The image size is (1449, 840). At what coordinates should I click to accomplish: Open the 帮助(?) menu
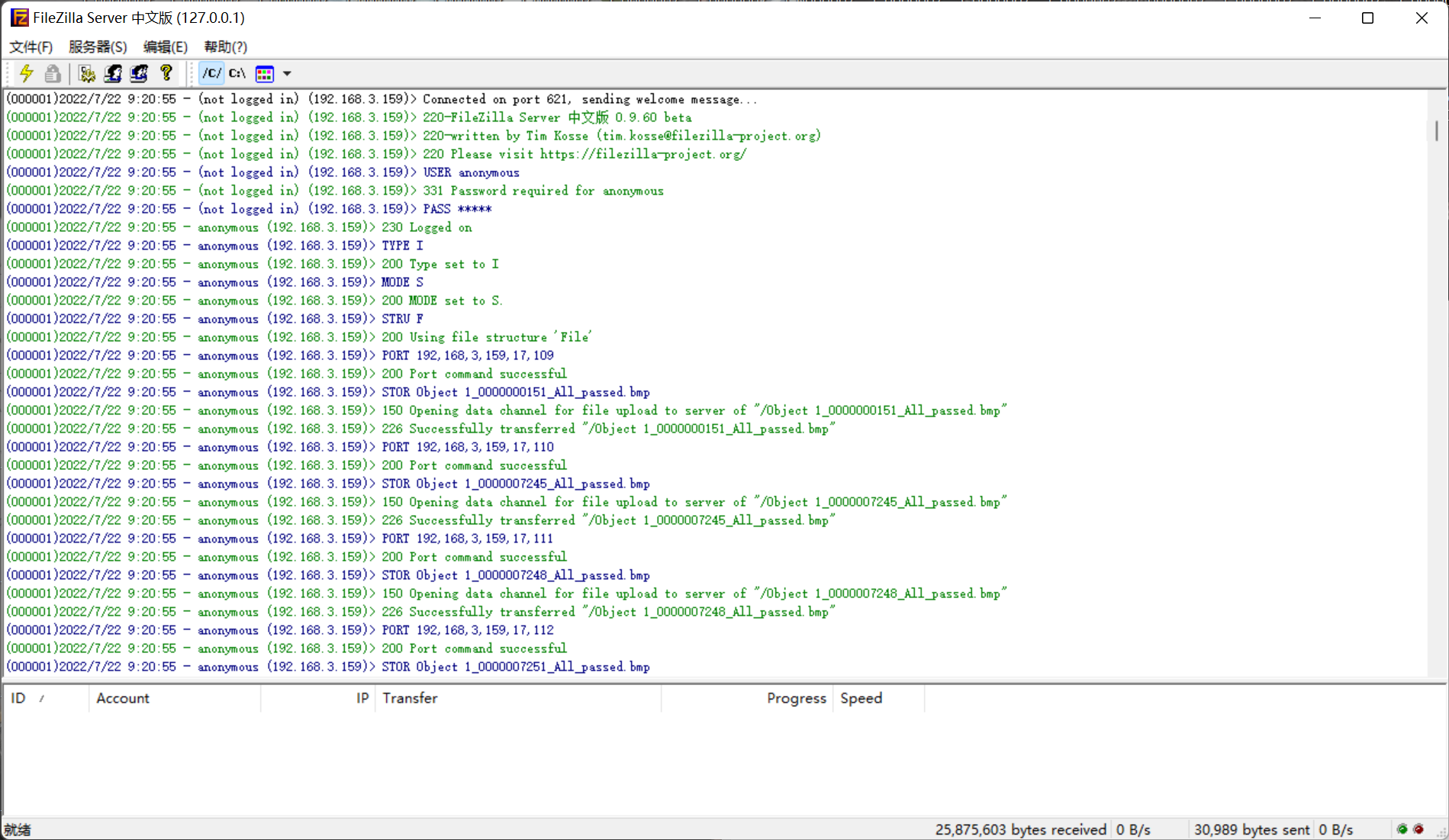(225, 47)
